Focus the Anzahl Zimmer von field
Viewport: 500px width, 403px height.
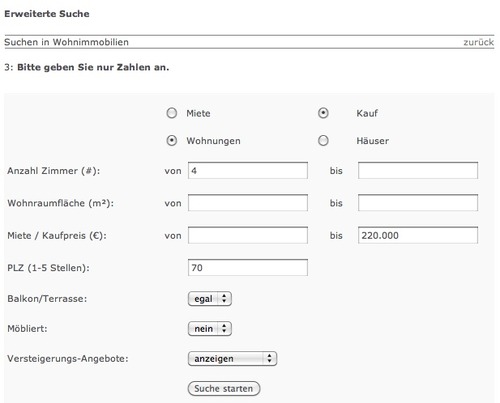tap(248, 171)
